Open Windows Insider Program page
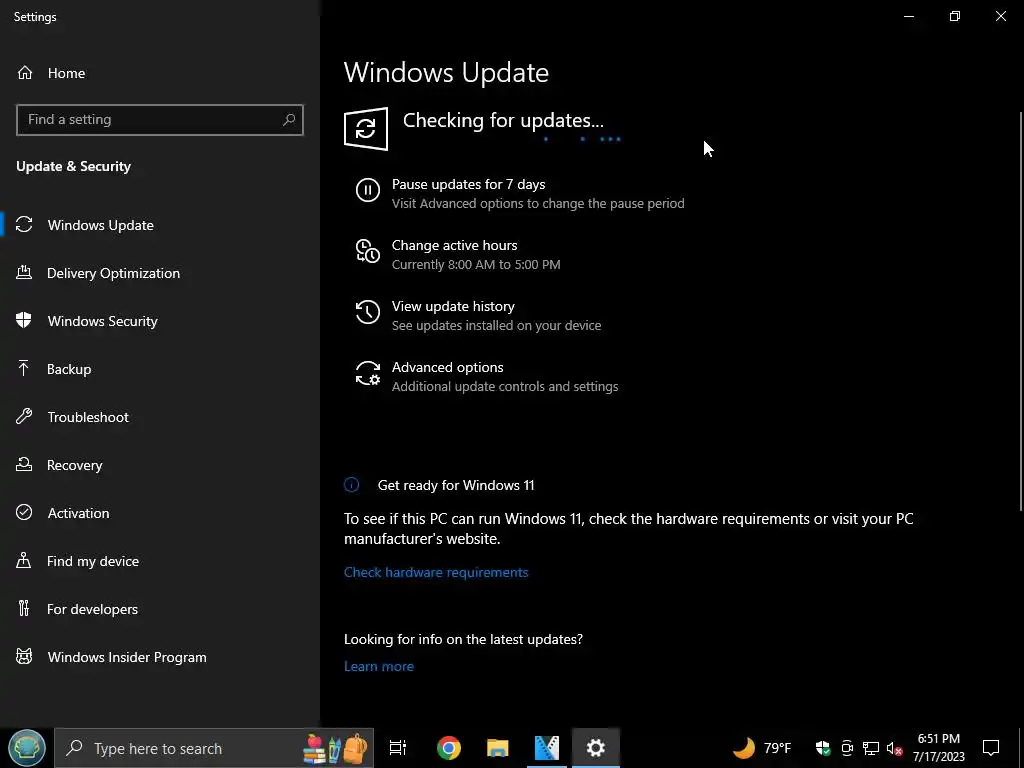The width and height of the screenshot is (1024, 768). pyautogui.click(x=160, y=657)
